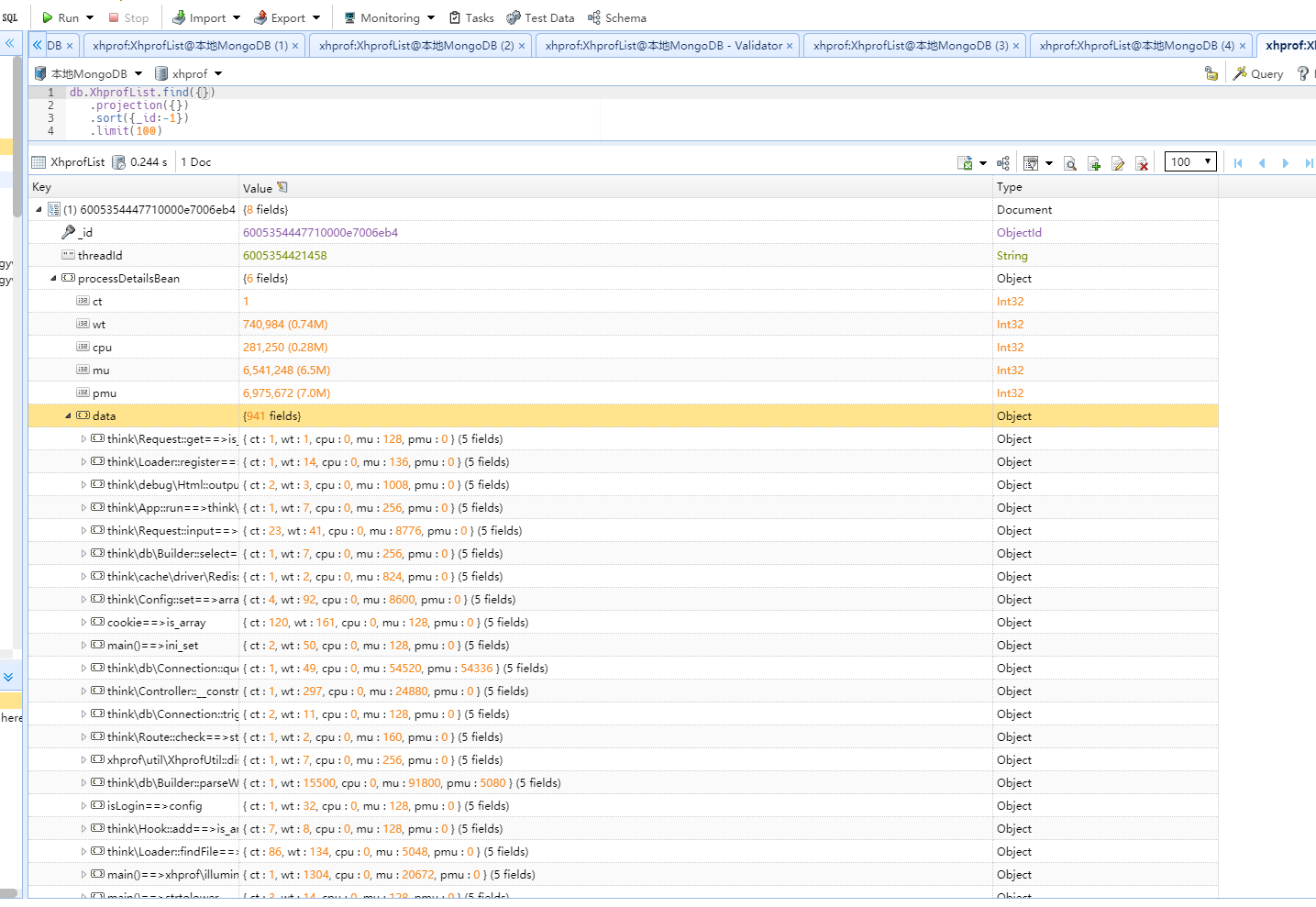The height and width of the screenshot is (907, 1316).
Task: Open the Test Data generator
Action: click(x=540, y=17)
